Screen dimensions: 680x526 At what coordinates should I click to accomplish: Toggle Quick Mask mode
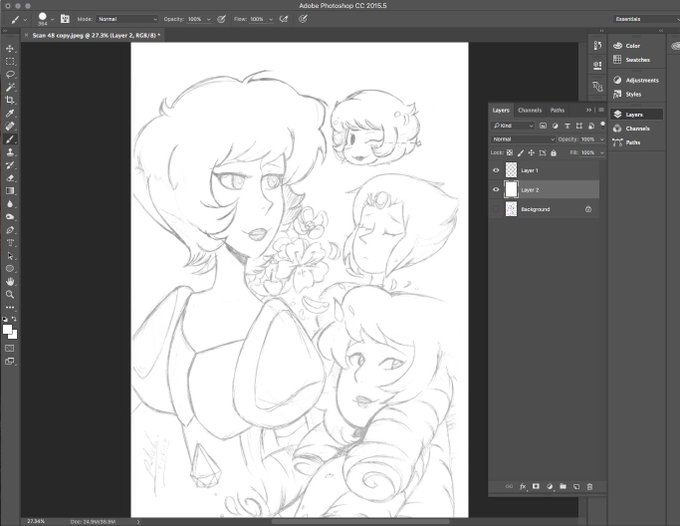[x=10, y=348]
